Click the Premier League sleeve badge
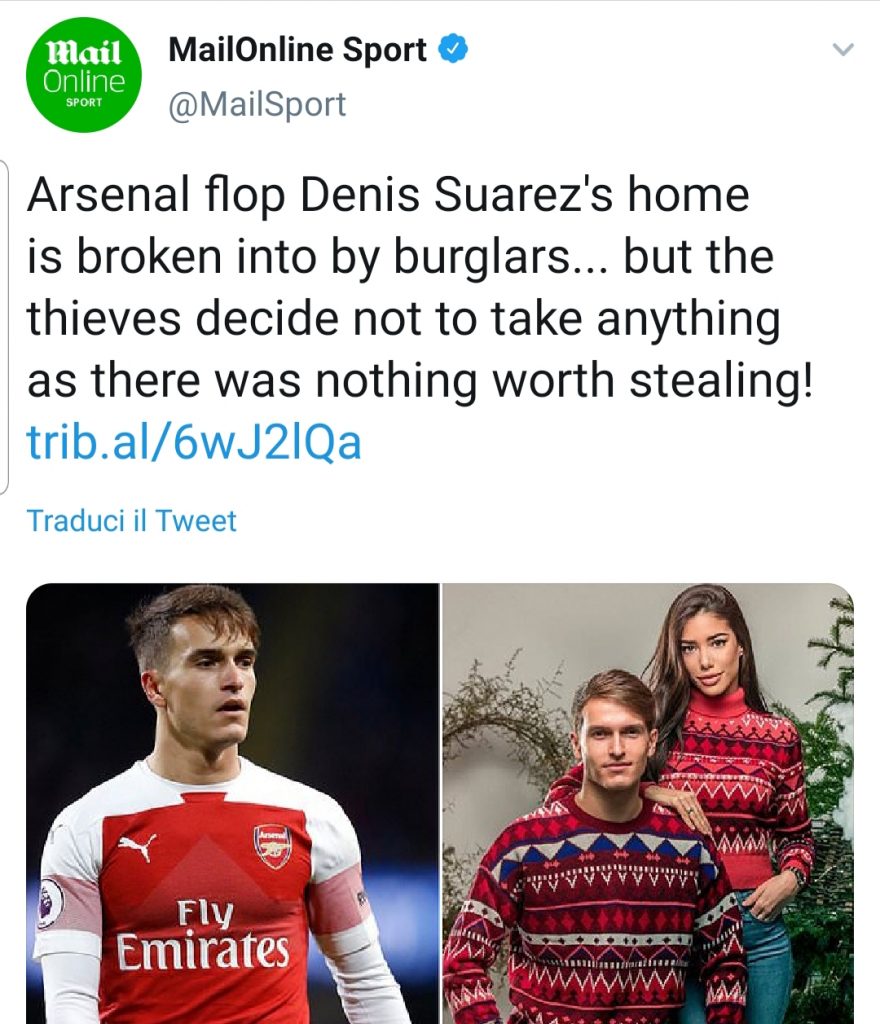The image size is (880, 1024). coord(50,902)
